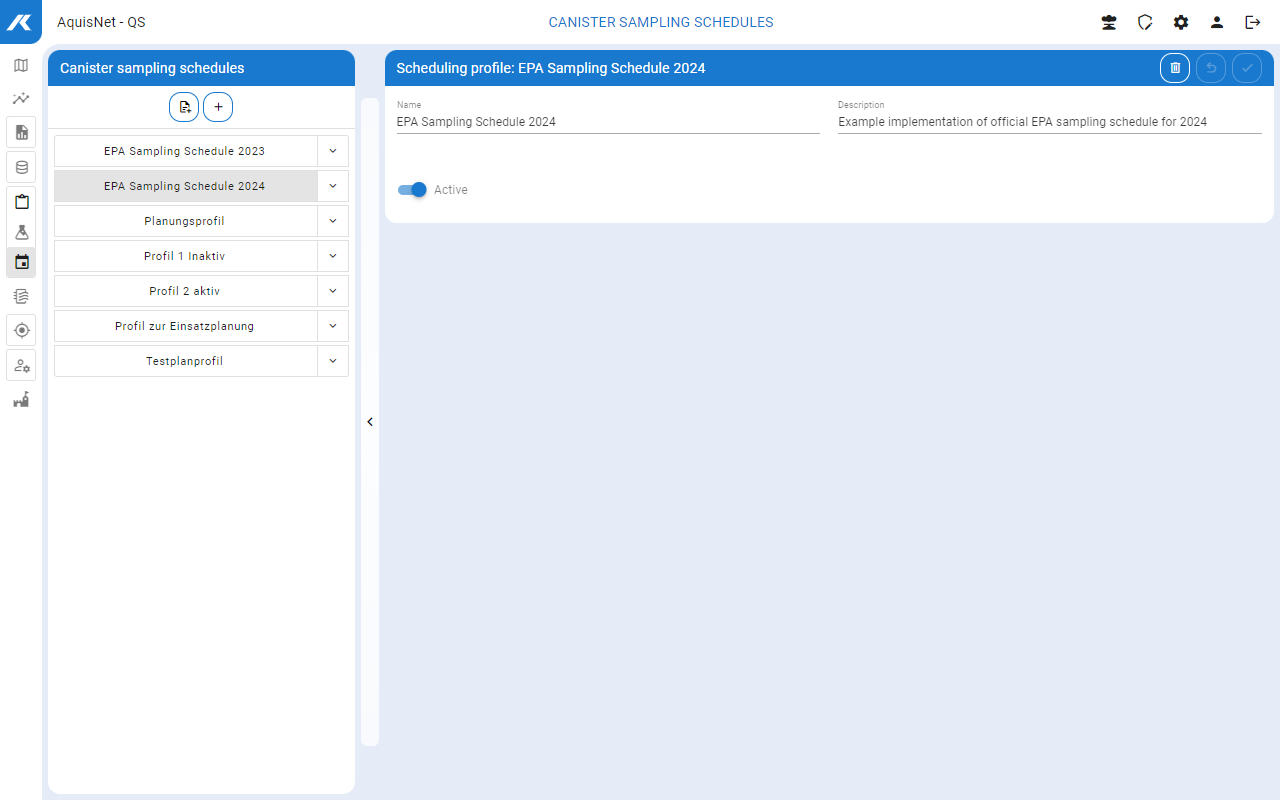The height and width of the screenshot is (800, 1280).
Task: Select Profil zur Einsatzplanung entry
Action: coord(185,326)
